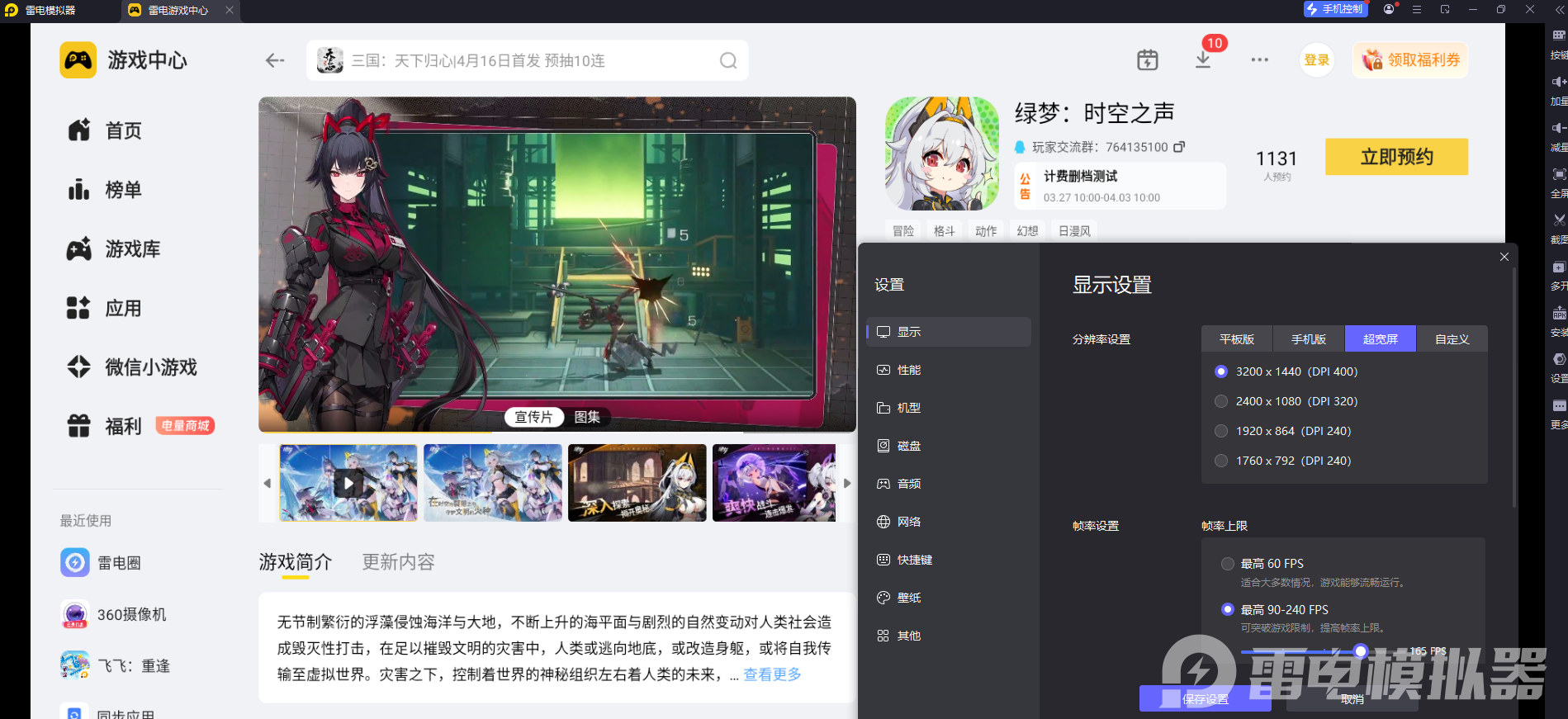Select 最高 60 FPS frame rate option
Screen dimensions: 1568x719
coord(1228,564)
